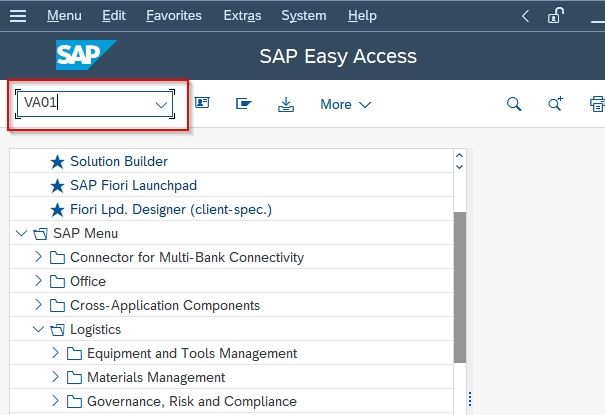Viewport: 605px width, 415px height.
Task: Open the Favorites menu
Action: tap(174, 15)
